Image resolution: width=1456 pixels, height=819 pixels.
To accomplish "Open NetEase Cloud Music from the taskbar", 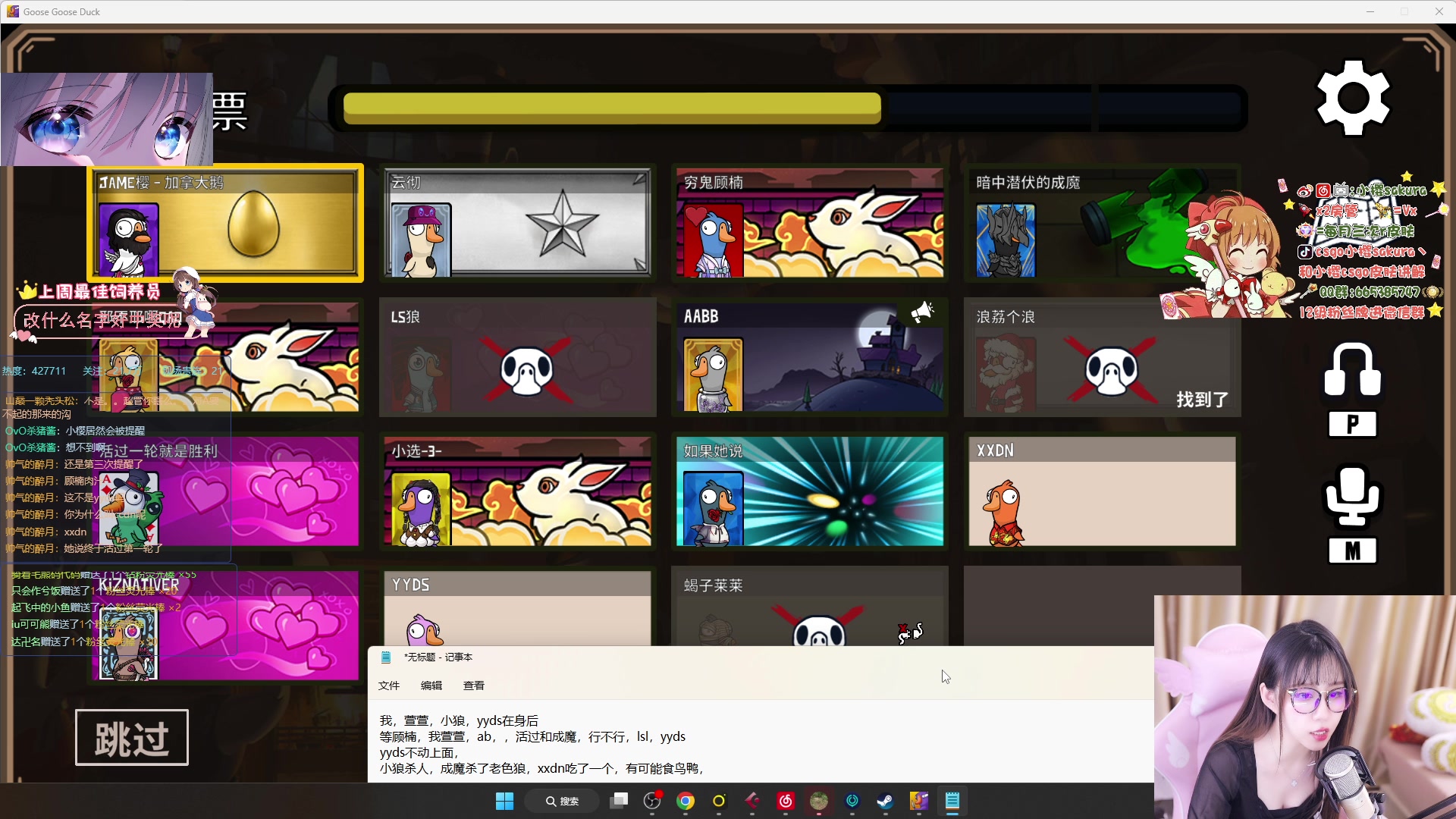I will click(786, 801).
